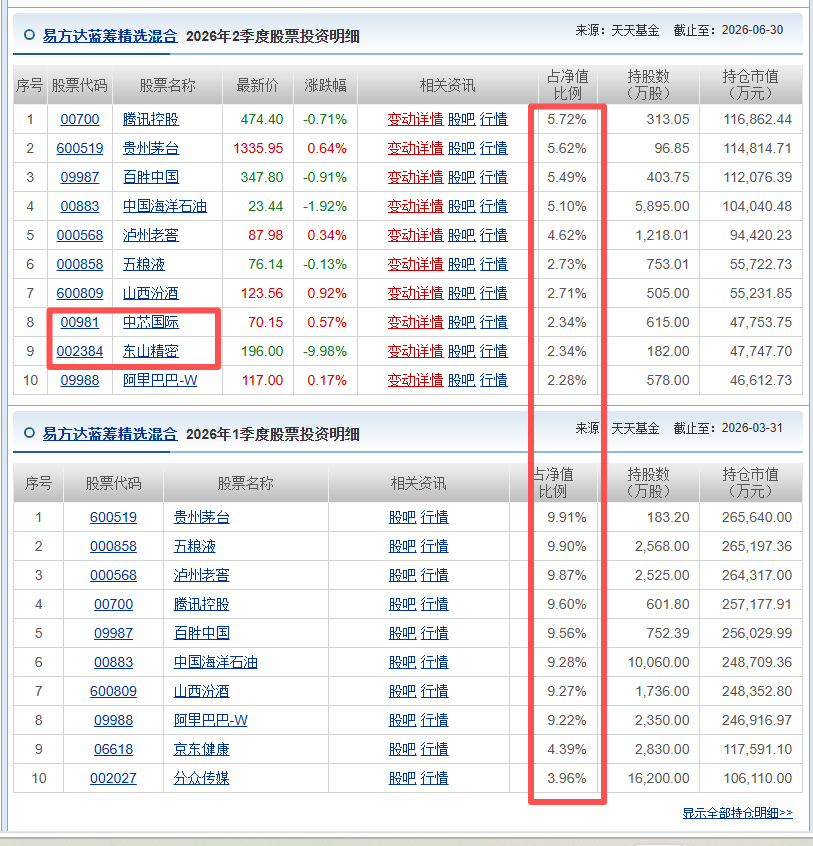Select the -9.98% change value for 东山精密
This screenshot has width=813, height=846.
coord(325,352)
